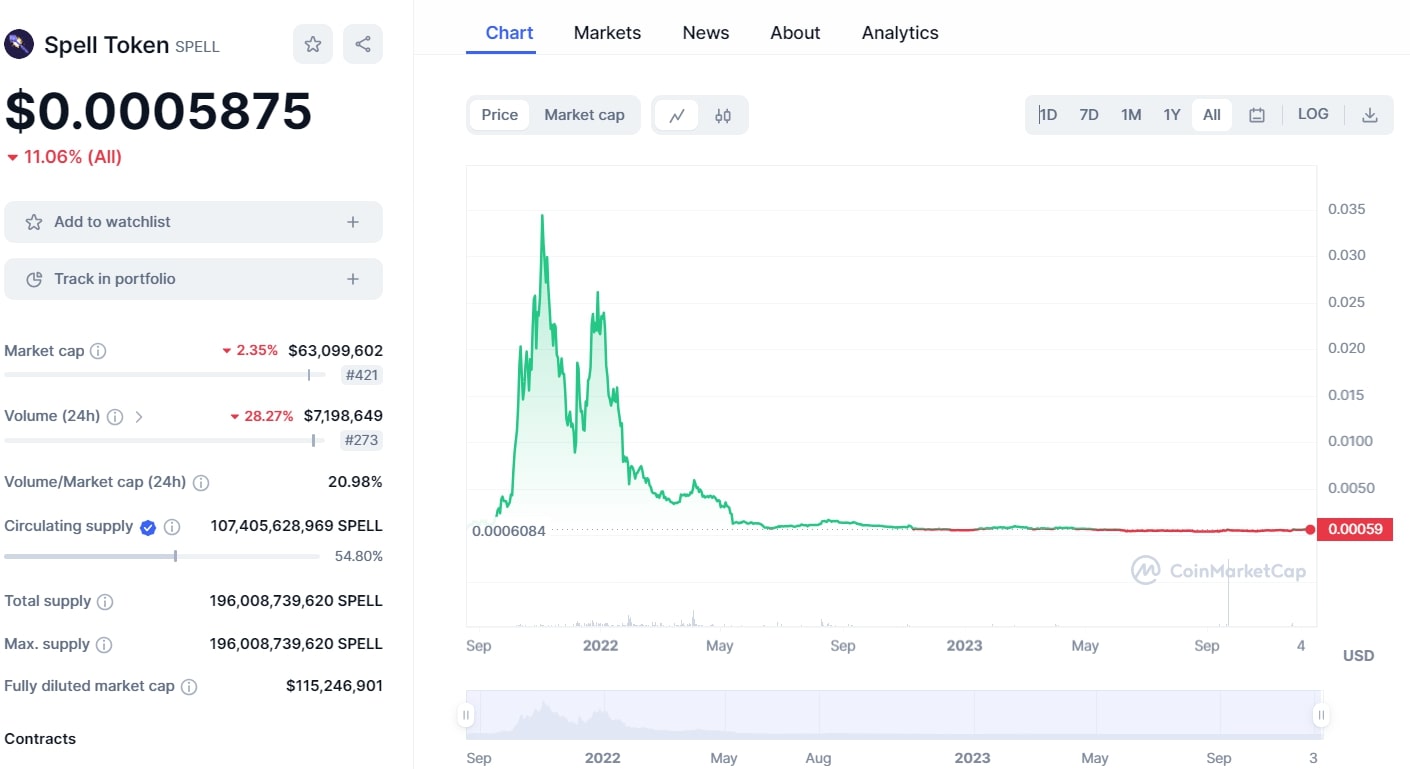The image size is (1410, 769).
Task: Click the 0.0006084 baseline label
Action: point(509,531)
